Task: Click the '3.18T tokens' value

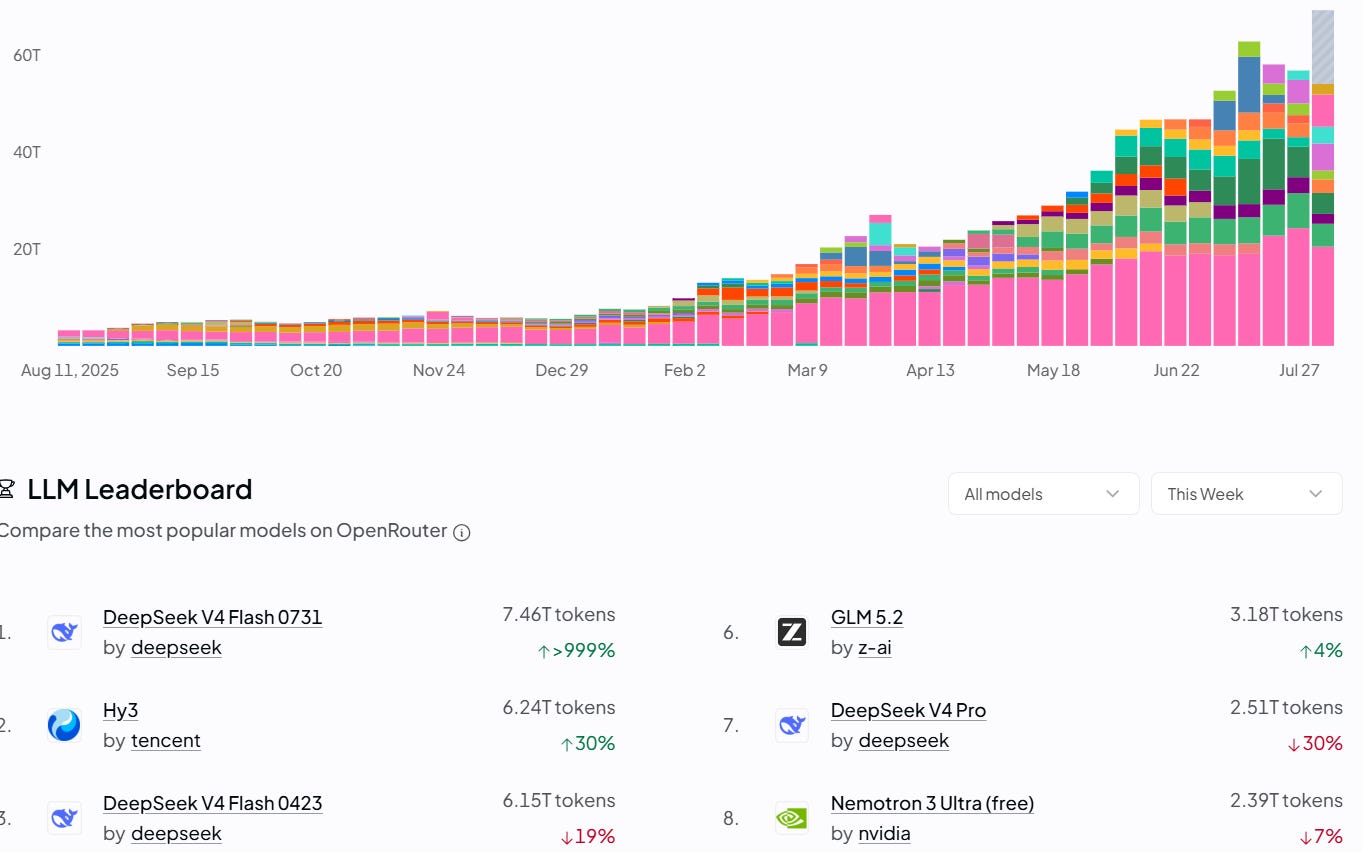Action: [1286, 614]
